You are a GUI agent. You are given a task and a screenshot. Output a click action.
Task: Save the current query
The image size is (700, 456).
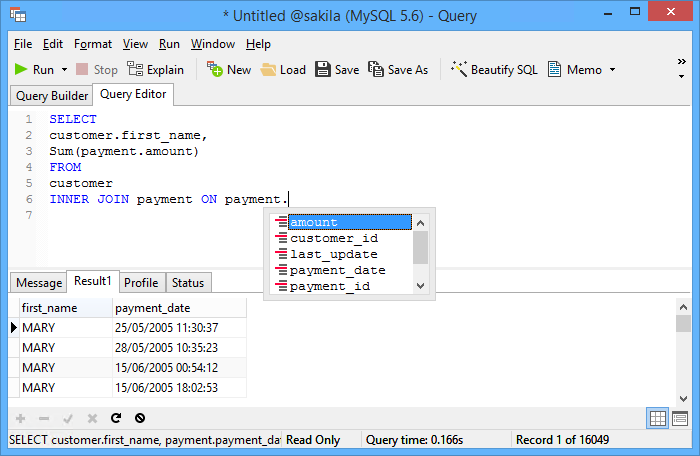[x=337, y=70]
